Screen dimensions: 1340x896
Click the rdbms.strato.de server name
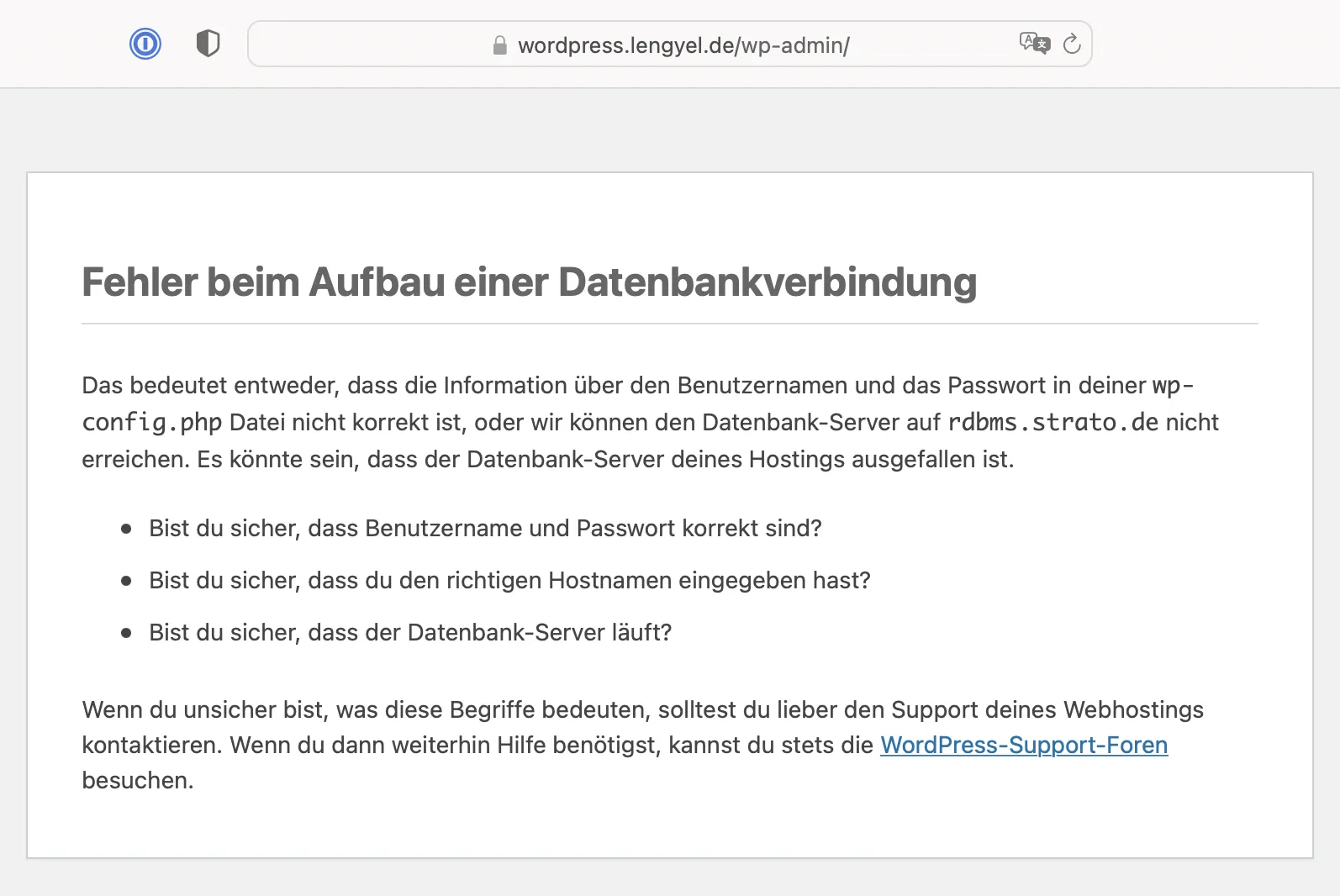(x=1053, y=422)
